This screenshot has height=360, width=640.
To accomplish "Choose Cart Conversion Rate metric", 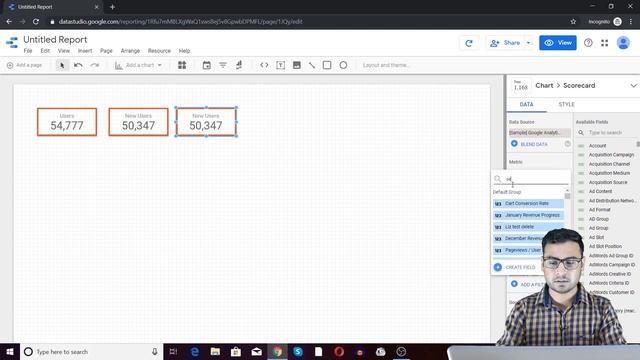I will (x=528, y=203).
